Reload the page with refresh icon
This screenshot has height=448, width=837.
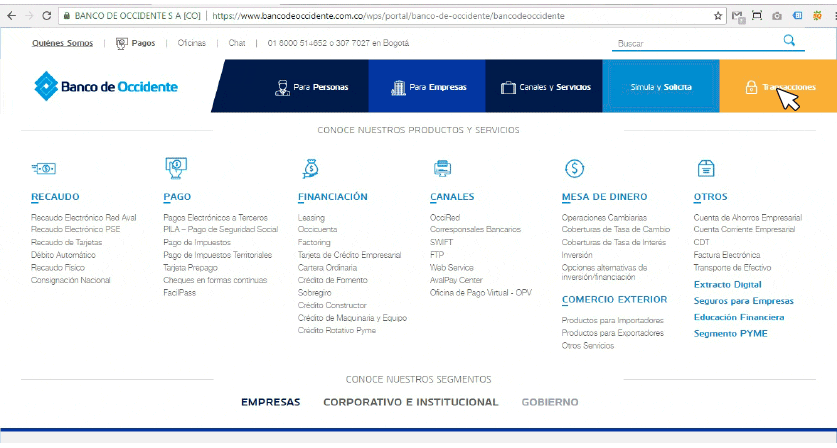46,15
